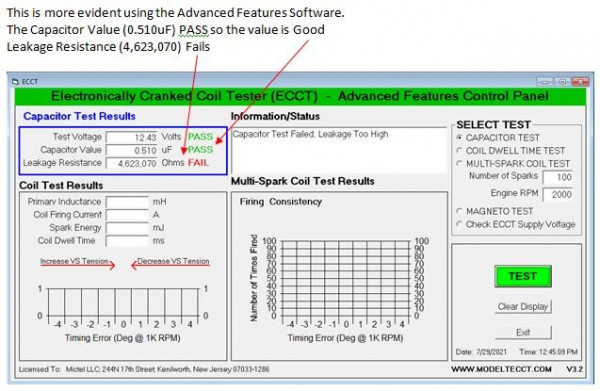Image resolution: width=600 pixels, height=391 pixels.
Task: Click the green TEST button
Action: 523,276
